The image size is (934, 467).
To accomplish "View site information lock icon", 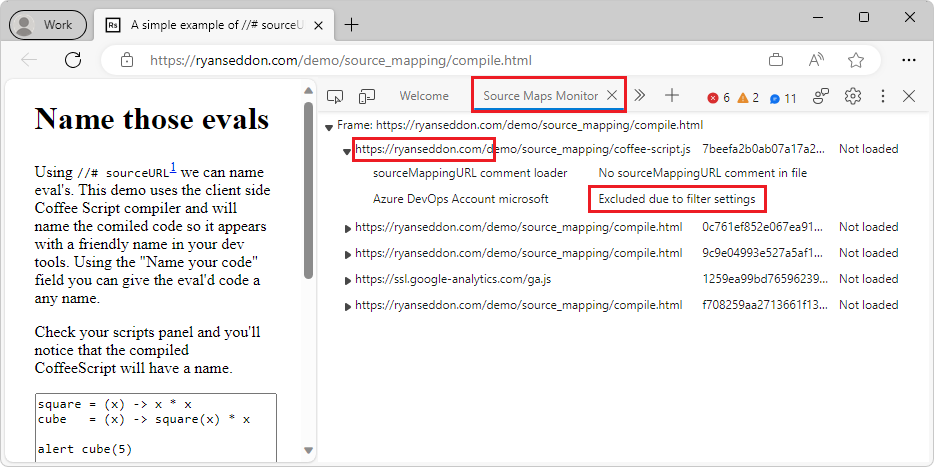I will tap(126, 60).
